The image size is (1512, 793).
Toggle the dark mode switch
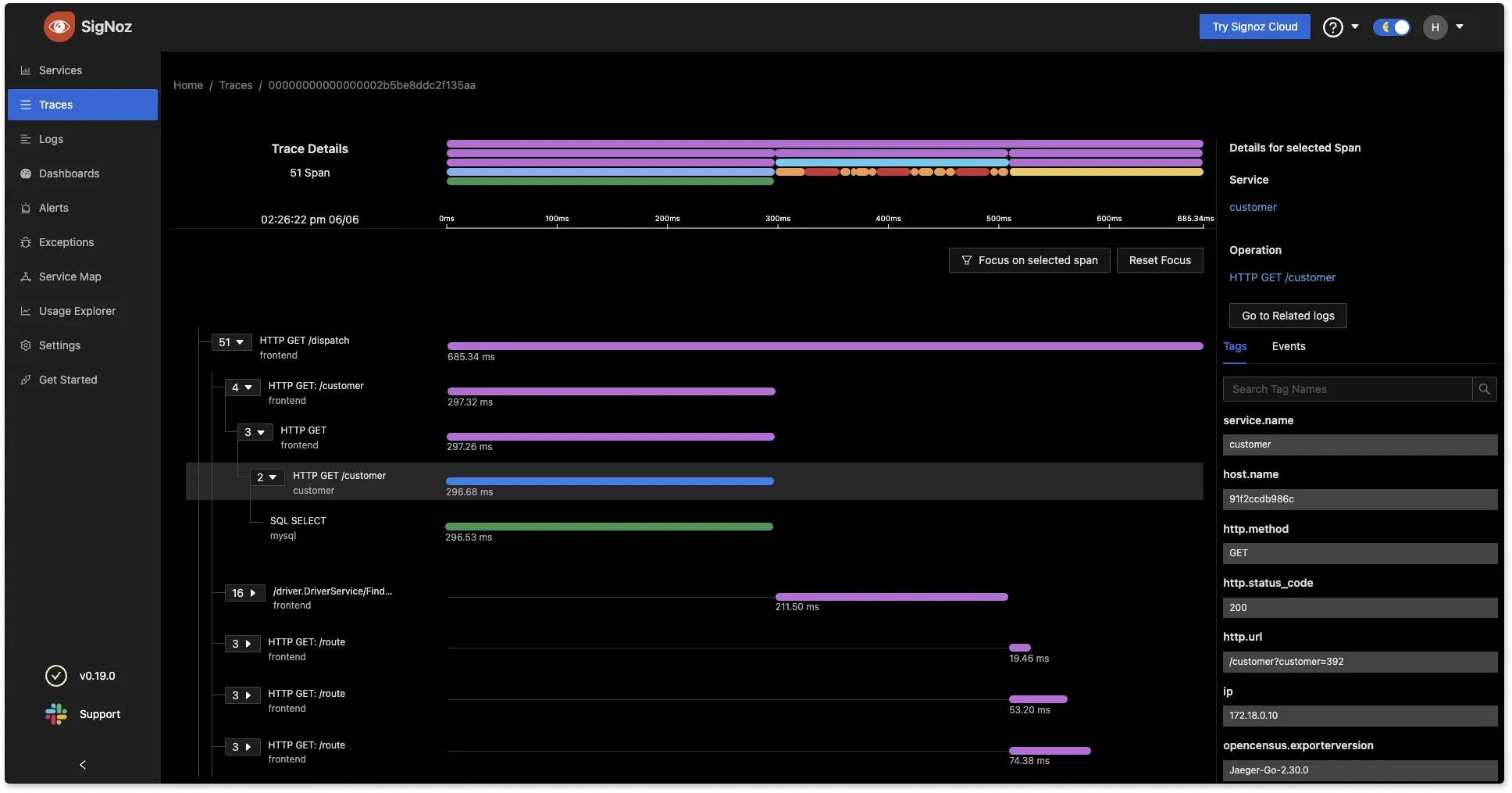(x=1392, y=27)
